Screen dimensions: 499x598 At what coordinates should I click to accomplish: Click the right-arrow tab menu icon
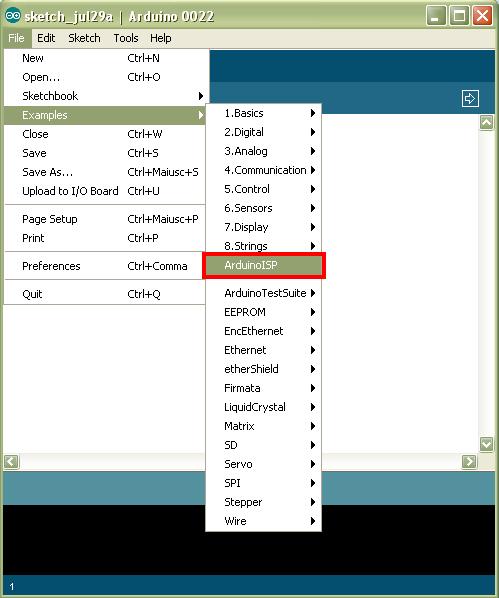pyautogui.click(x=470, y=98)
